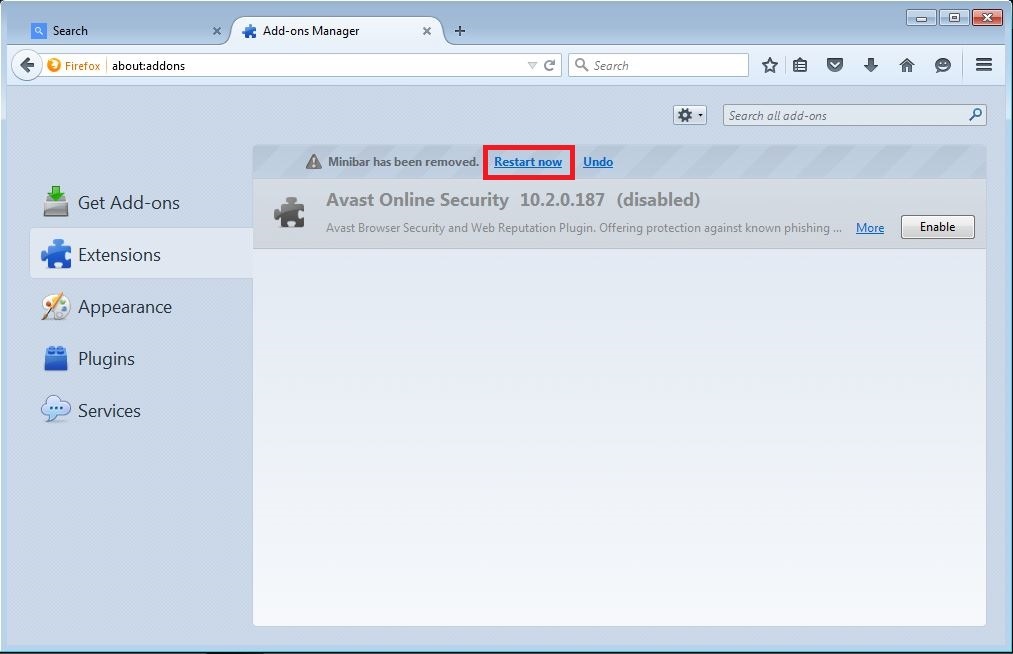
Task: Open the Appearance category
Action: coord(141,306)
